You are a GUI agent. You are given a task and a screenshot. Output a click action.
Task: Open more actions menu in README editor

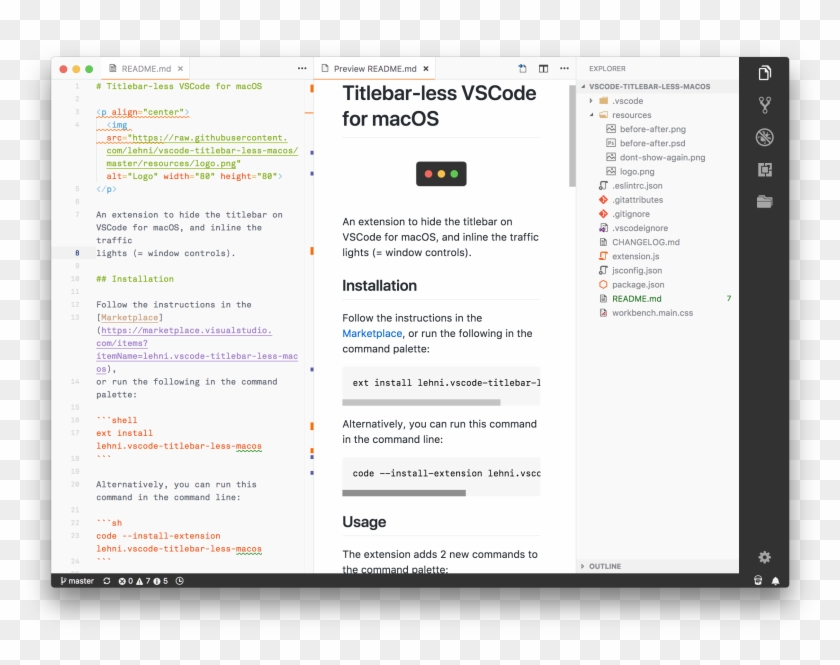click(x=302, y=68)
